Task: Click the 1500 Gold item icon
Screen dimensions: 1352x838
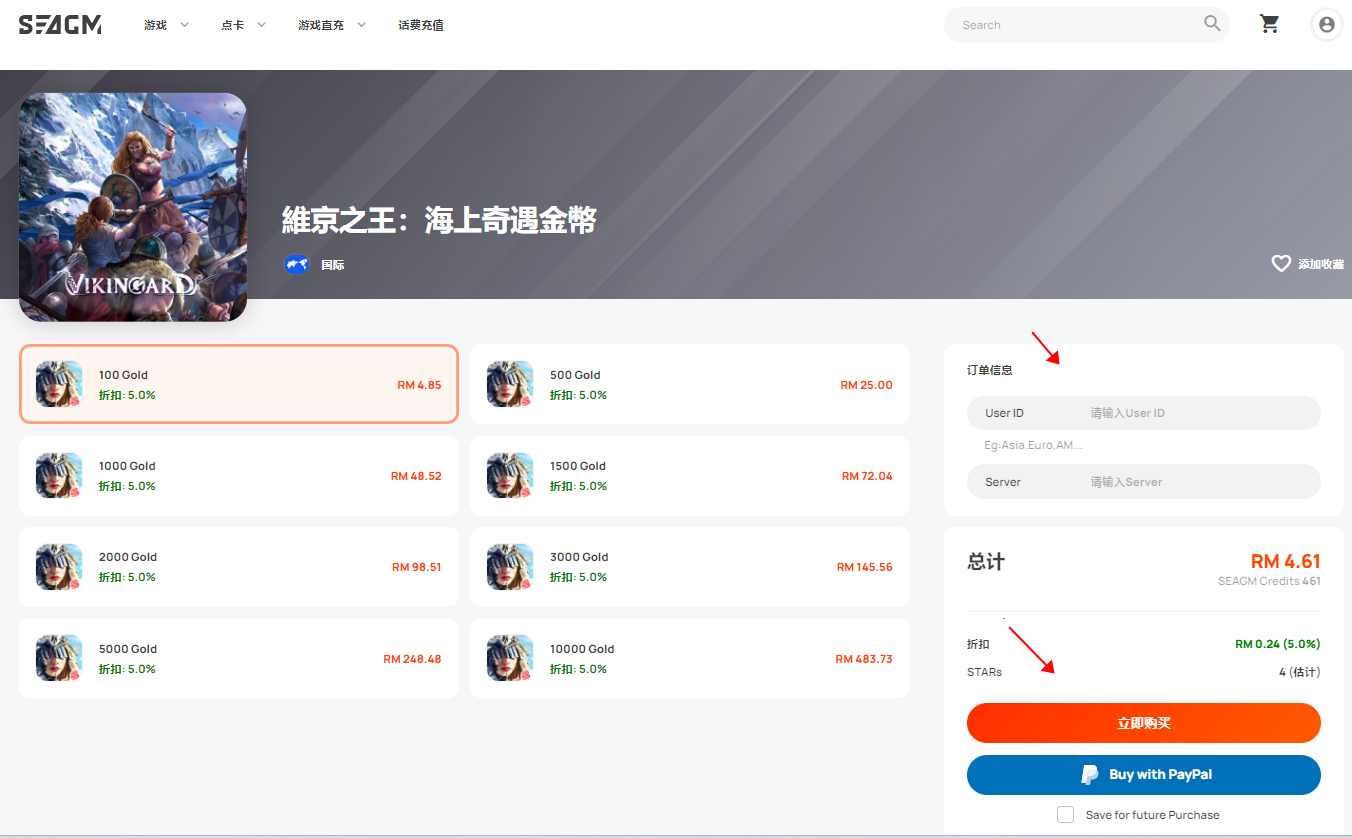Action: 510,475
